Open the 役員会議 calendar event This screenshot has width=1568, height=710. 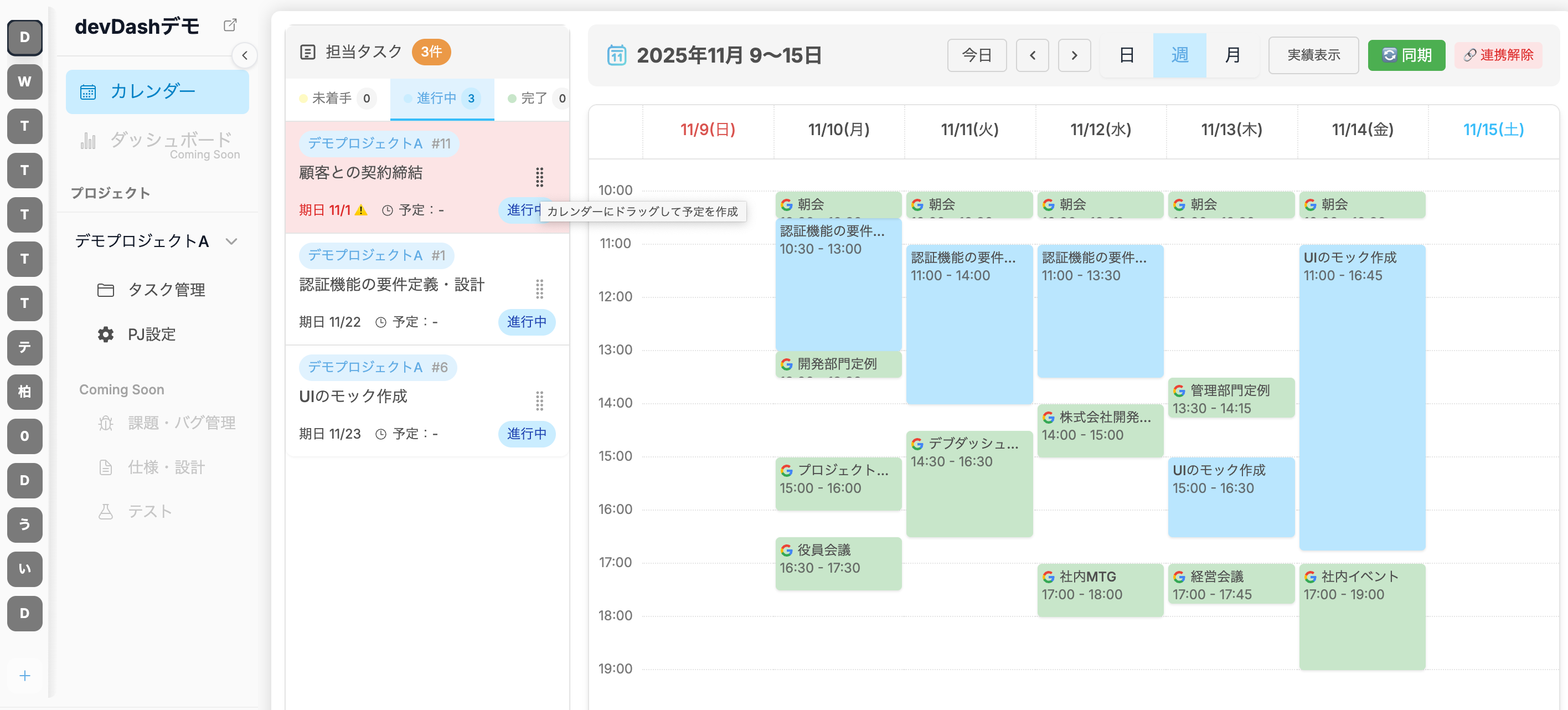coord(838,563)
